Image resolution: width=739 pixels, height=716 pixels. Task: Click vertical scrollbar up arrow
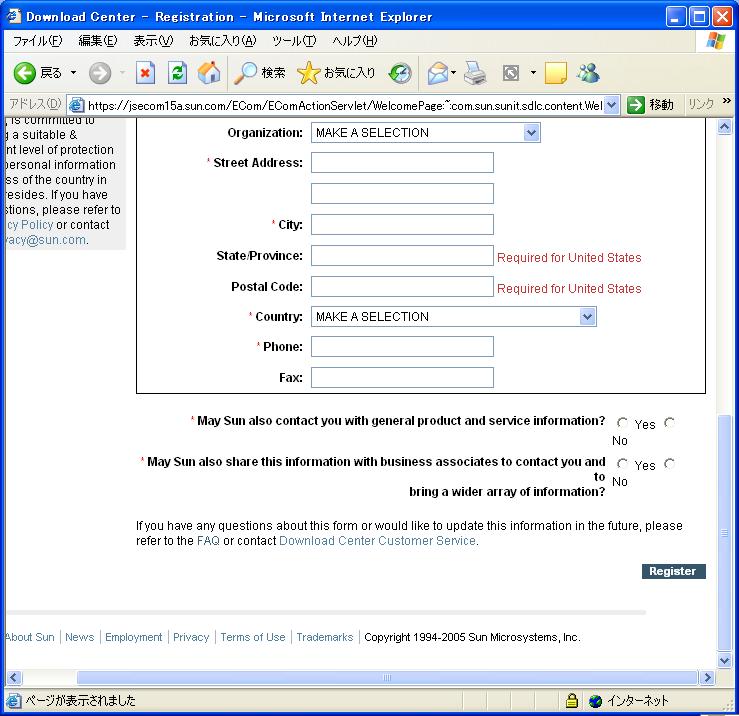724,127
